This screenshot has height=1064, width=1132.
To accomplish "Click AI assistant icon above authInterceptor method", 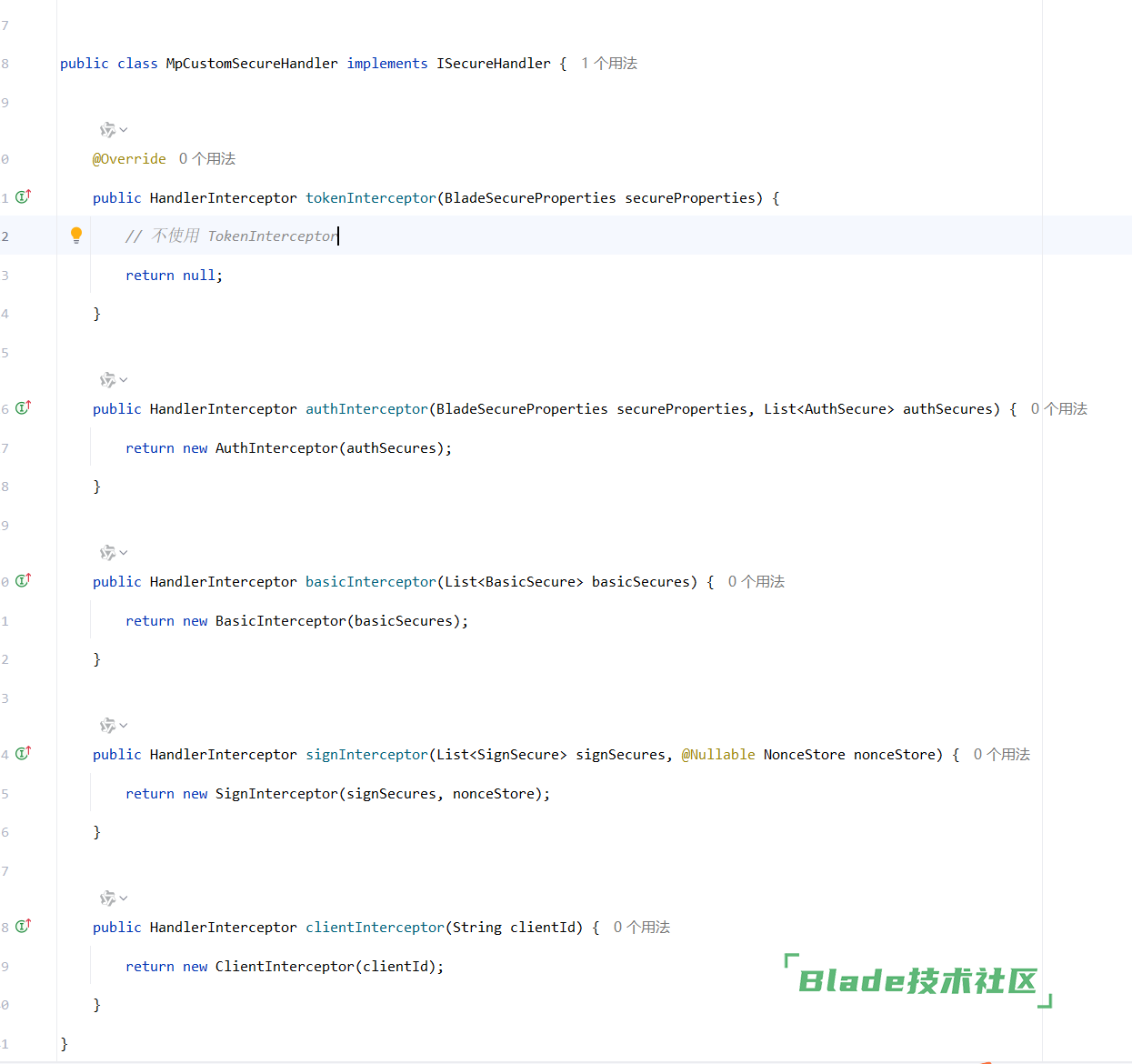I will pos(107,380).
